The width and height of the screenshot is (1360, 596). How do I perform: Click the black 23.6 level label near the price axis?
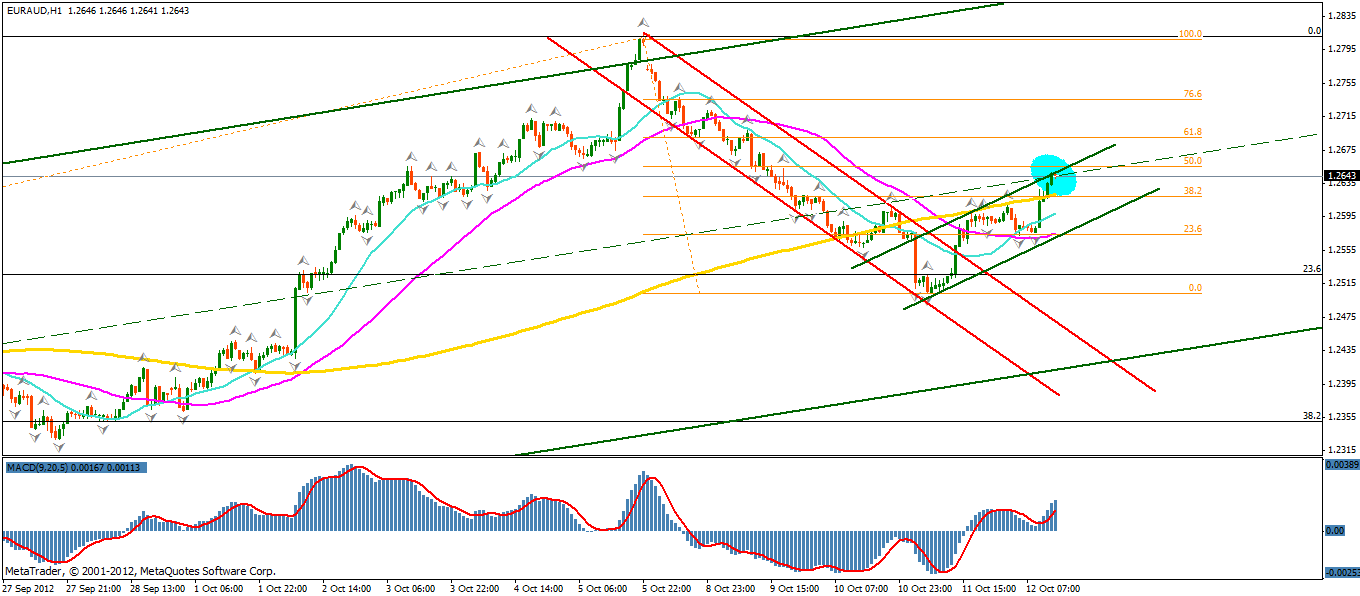[1312, 269]
